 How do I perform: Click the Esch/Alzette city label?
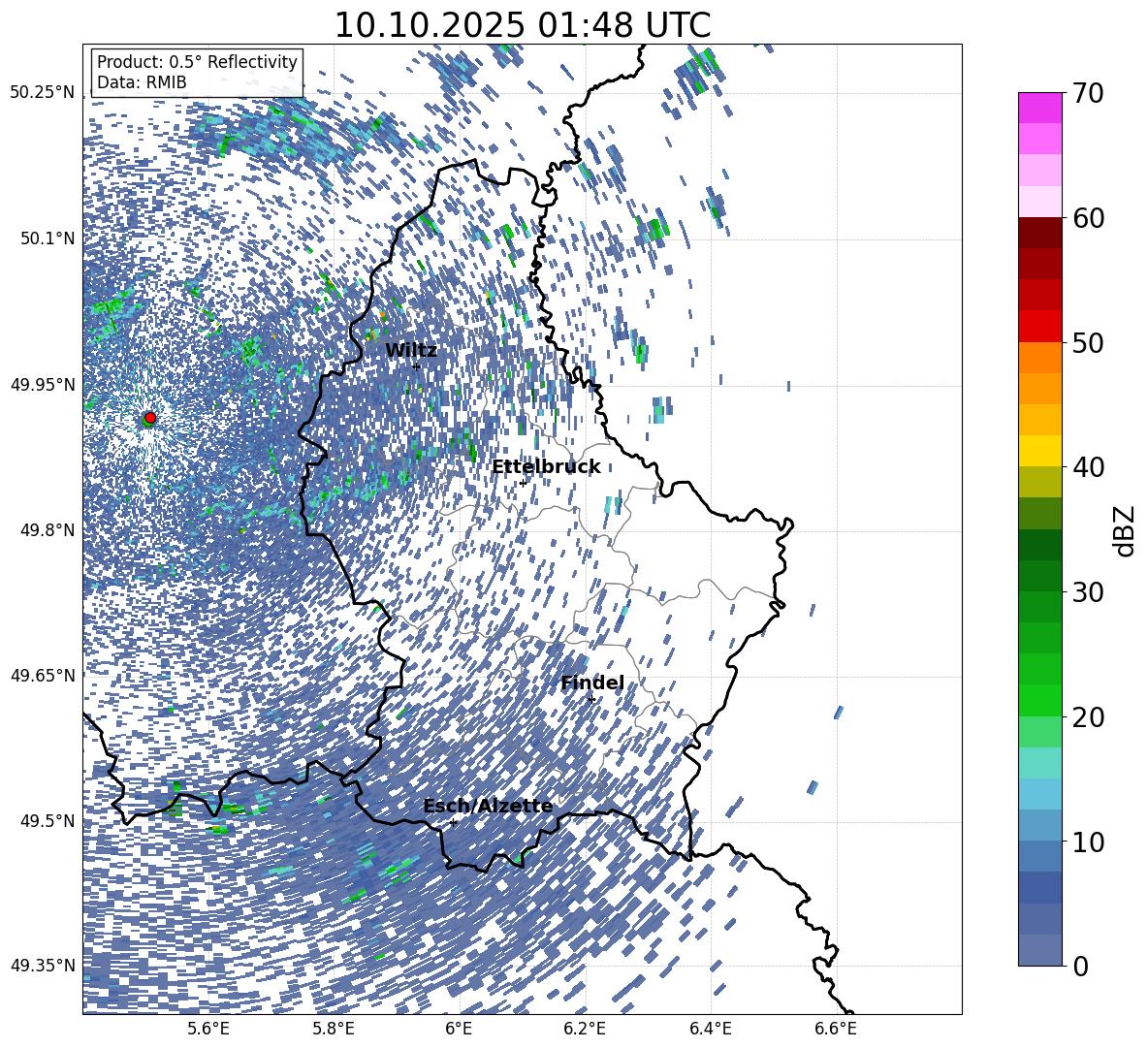point(488,807)
